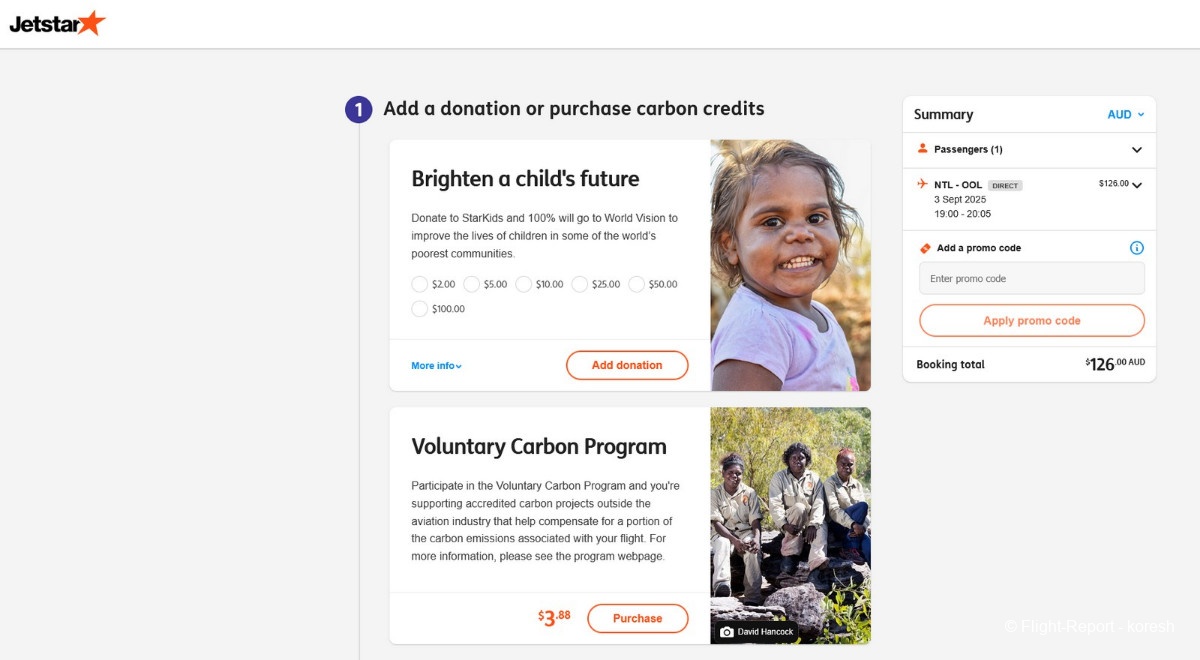1200x660 pixels.
Task: Expand the More info link
Action: click(436, 366)
